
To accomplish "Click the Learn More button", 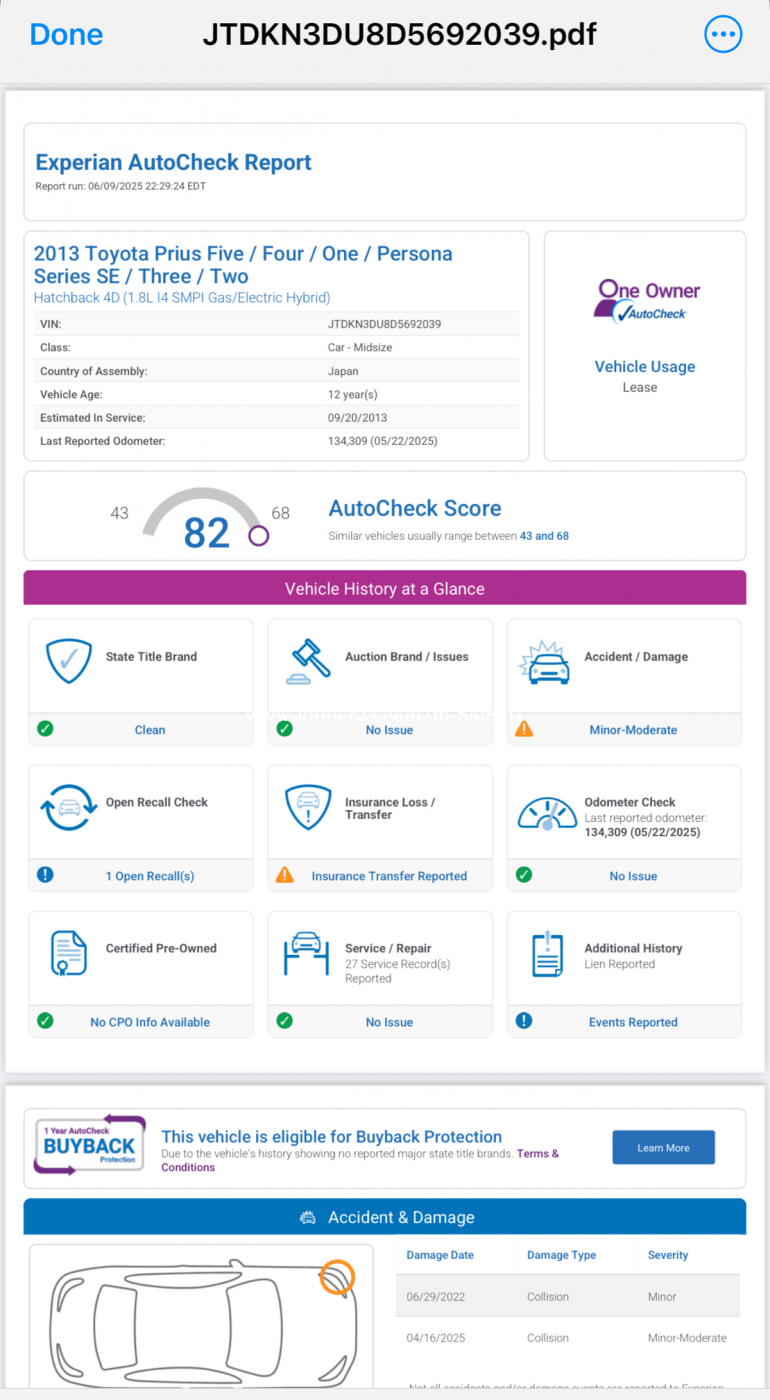I will (663, 1148).
